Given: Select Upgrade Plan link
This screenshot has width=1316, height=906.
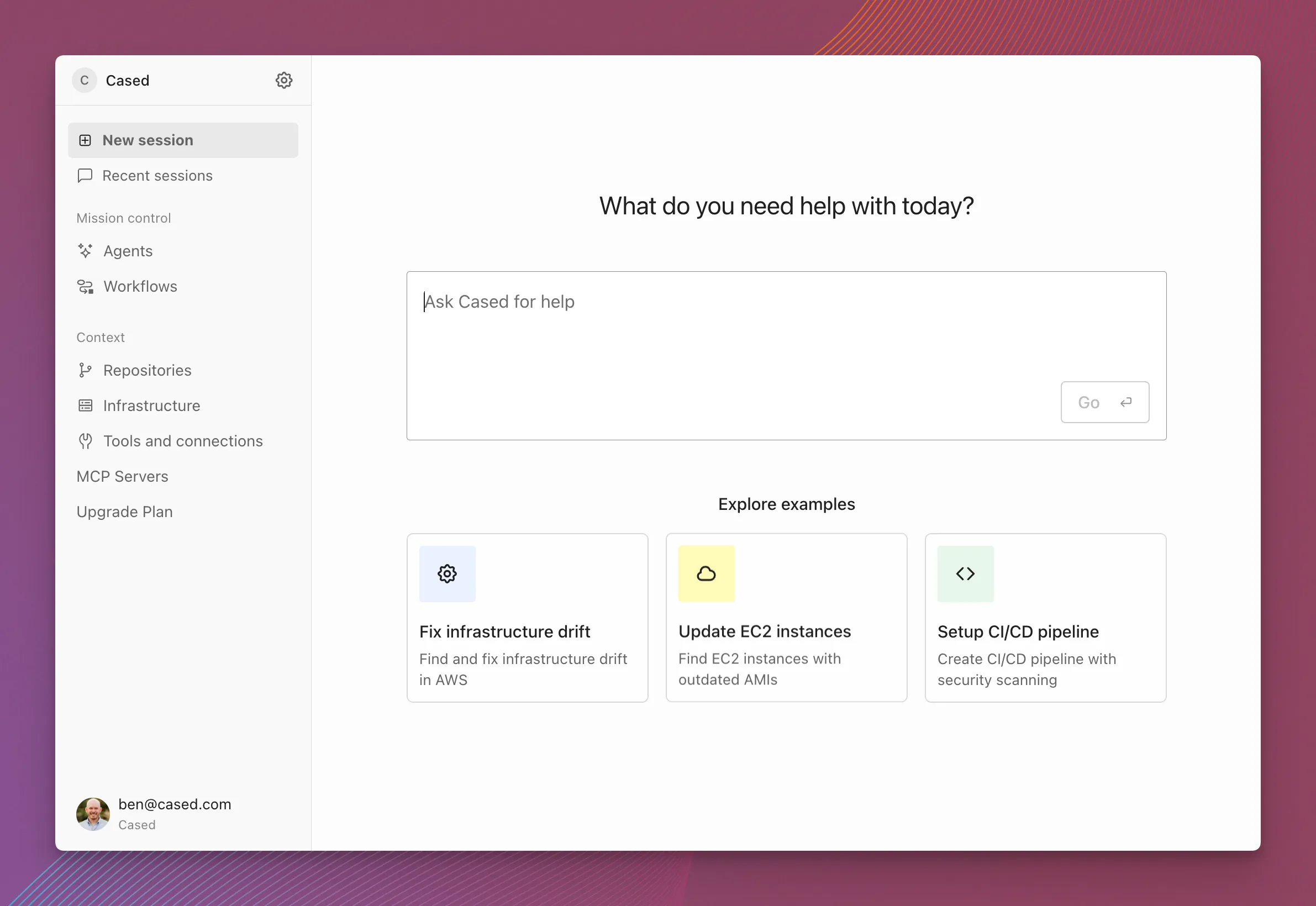Looking at the screenshot, I should 124,512.
